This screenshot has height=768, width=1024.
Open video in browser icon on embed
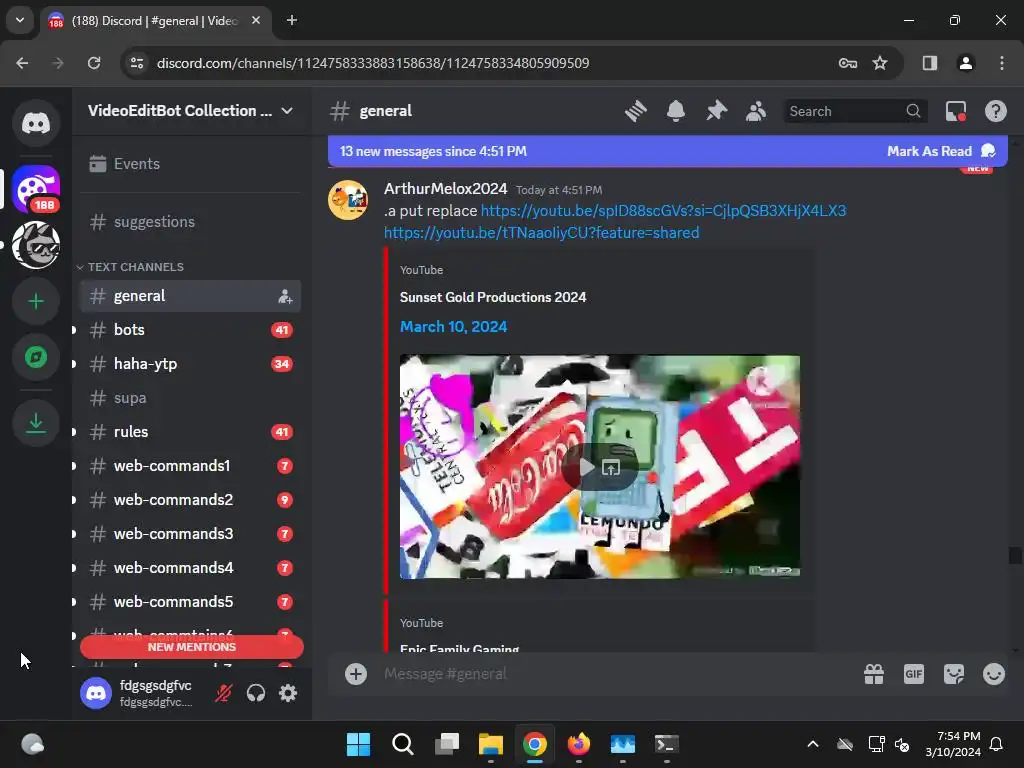click(611, 468)
